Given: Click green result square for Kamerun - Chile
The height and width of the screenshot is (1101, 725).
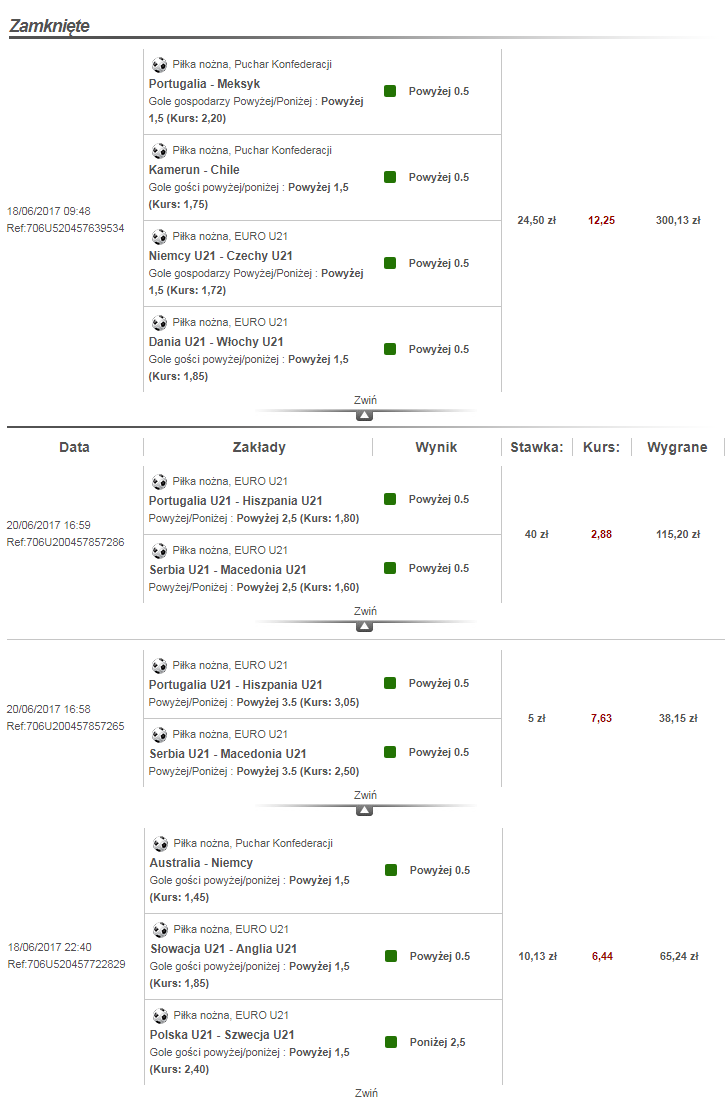Looking at the screenshot, I should tap(390, 177).
